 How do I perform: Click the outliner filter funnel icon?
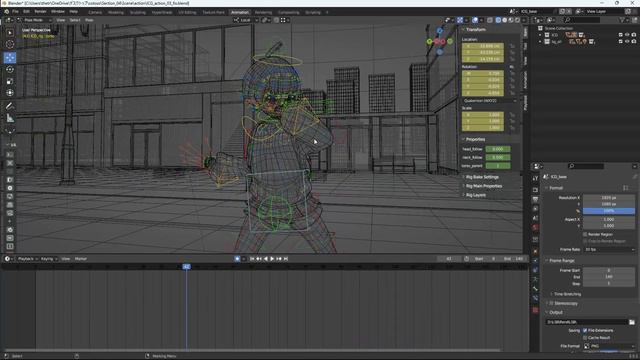pos(623,20)
